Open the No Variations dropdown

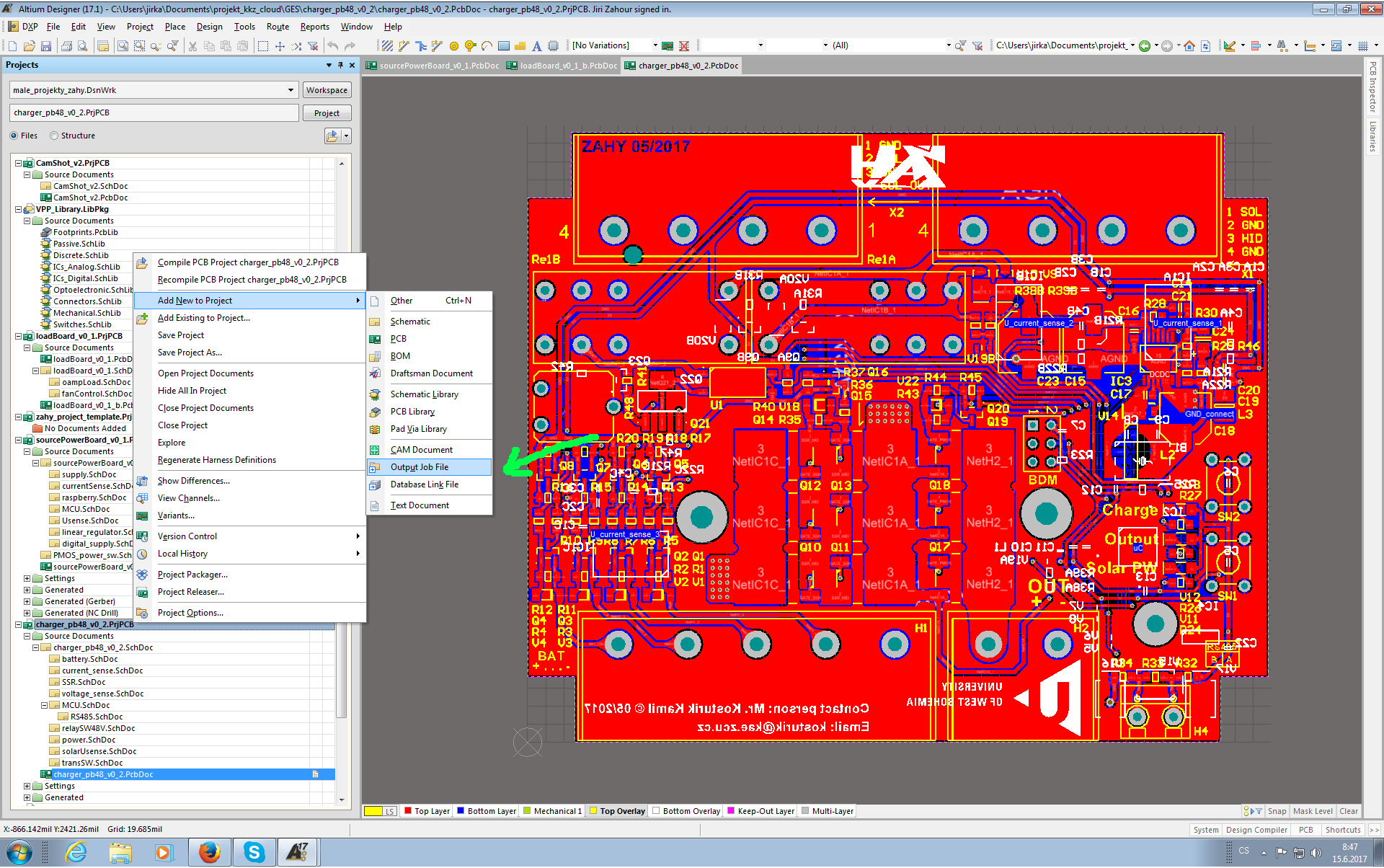pyautogui.click(x=655, y=45)
